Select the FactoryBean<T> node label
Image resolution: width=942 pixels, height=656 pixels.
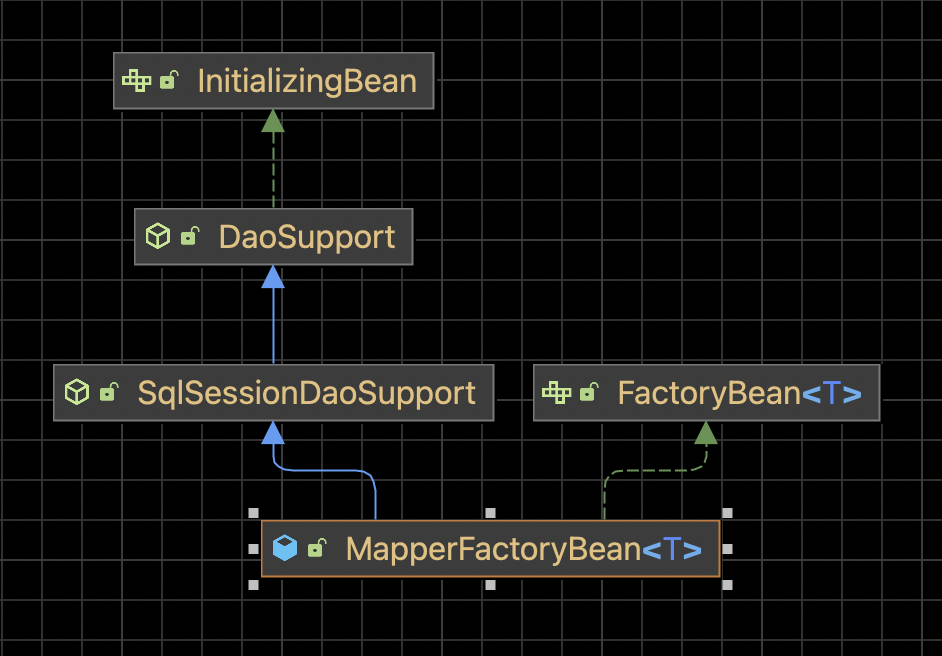coord(740,393)
